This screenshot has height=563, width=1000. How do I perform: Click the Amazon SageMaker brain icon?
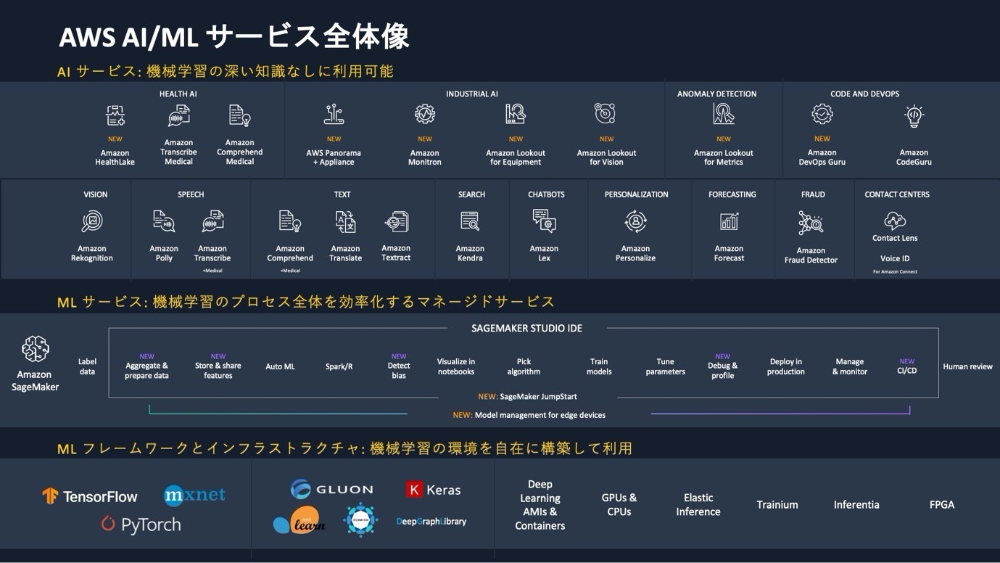click(35, 349)
